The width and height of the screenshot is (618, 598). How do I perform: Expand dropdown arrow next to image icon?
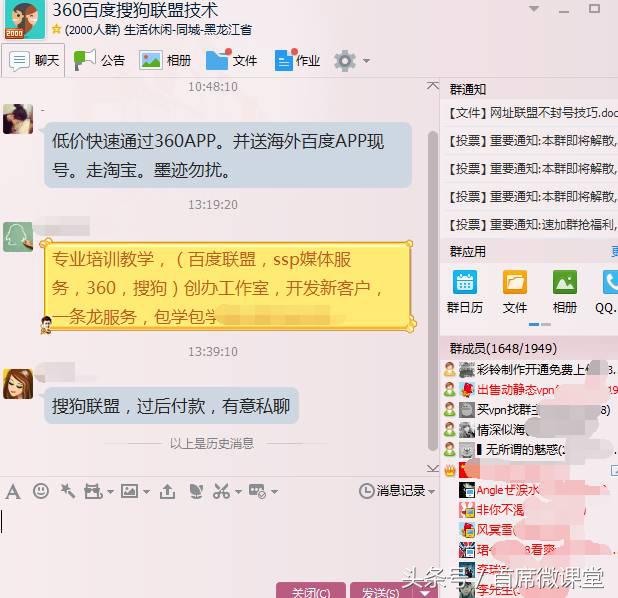coord(146,492)
